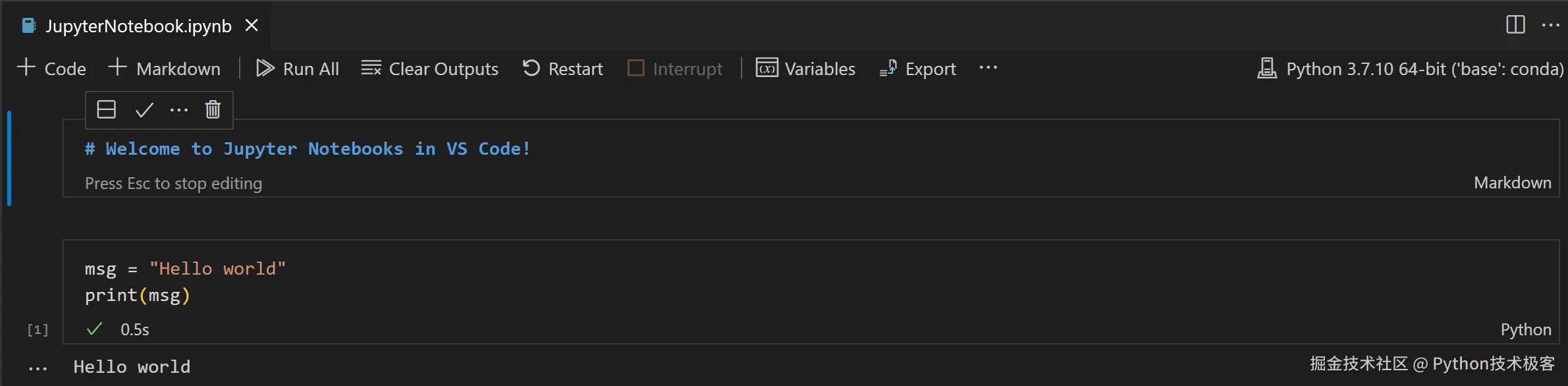Add a new Code cell
This screenshot has width=1568, height=386.
[x=51, y=69]
